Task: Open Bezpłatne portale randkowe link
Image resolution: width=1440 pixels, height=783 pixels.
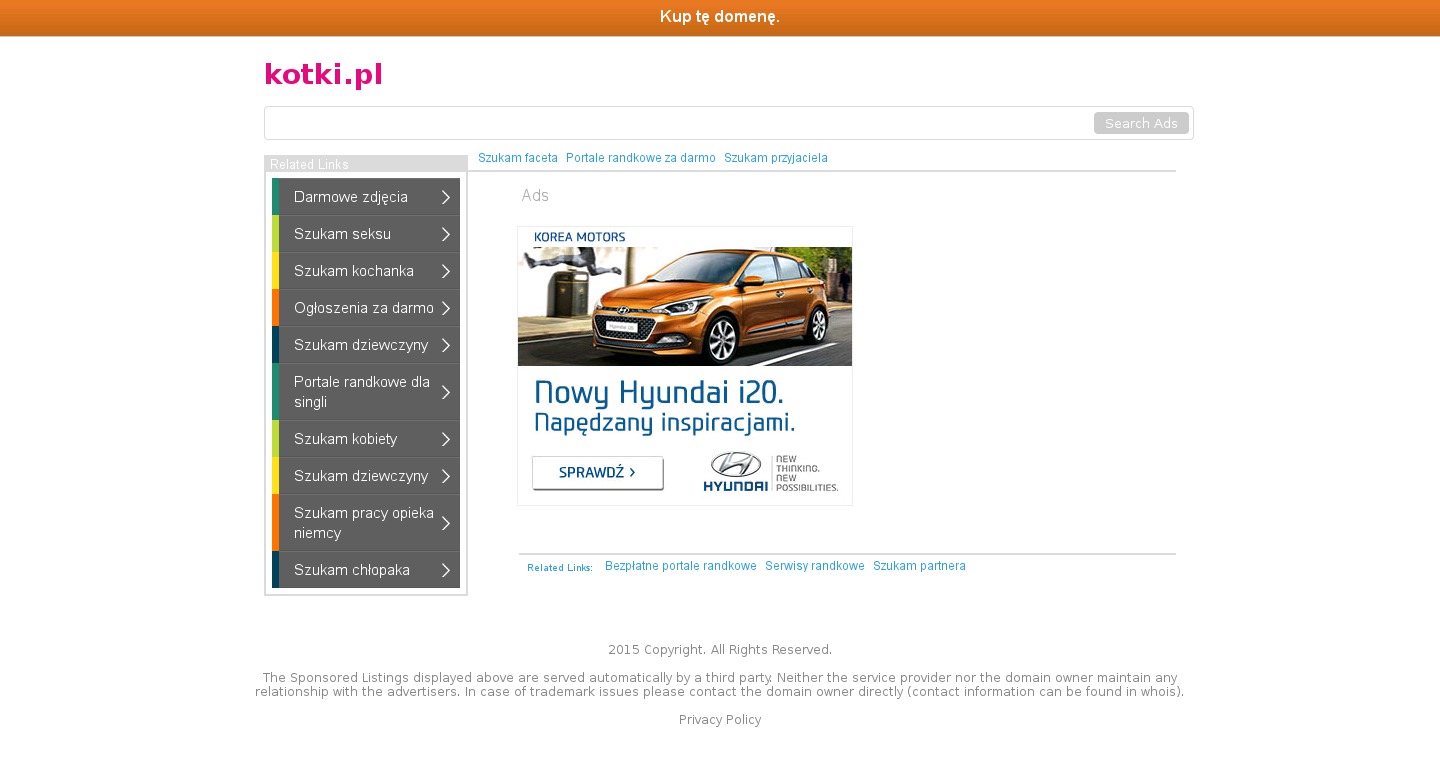Action: [680, 566]
